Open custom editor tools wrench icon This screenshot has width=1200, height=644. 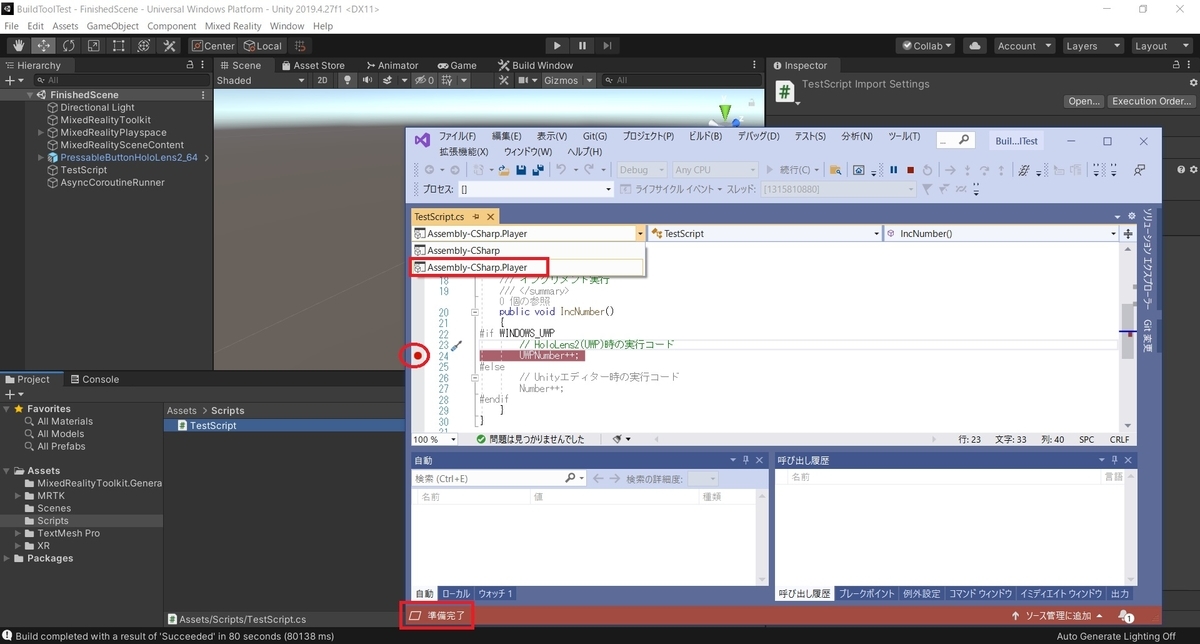(169, 46)
